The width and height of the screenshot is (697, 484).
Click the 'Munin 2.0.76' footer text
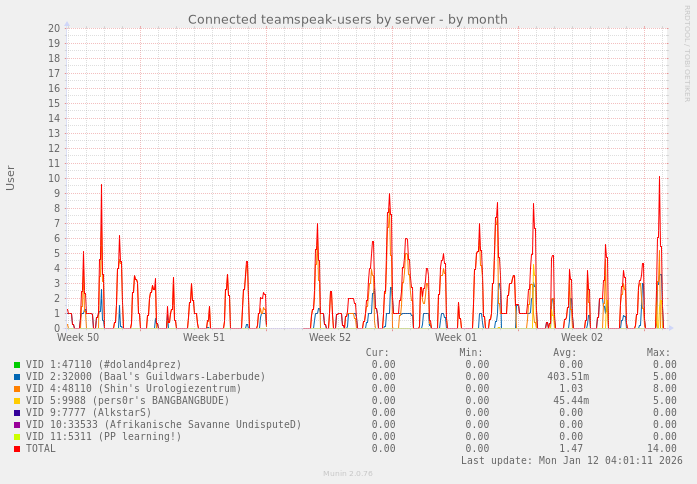348,474
